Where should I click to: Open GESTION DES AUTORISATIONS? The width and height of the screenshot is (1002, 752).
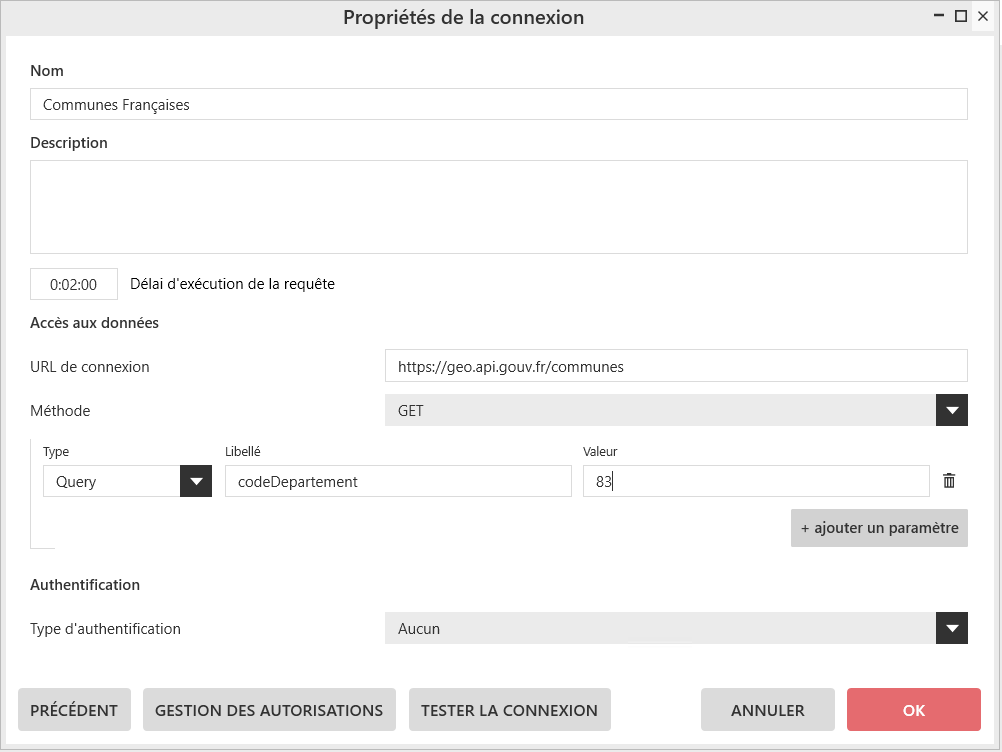point(269,710)
